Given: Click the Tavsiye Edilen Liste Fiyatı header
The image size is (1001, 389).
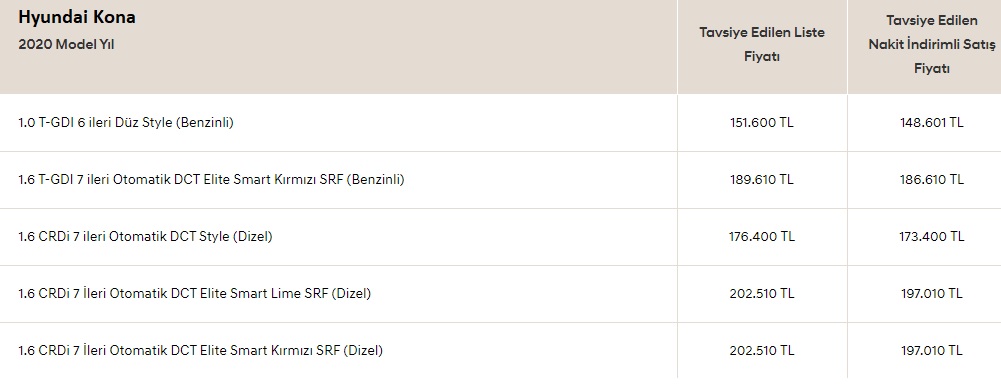Looking at the screenshot, I should pos(762,44).
